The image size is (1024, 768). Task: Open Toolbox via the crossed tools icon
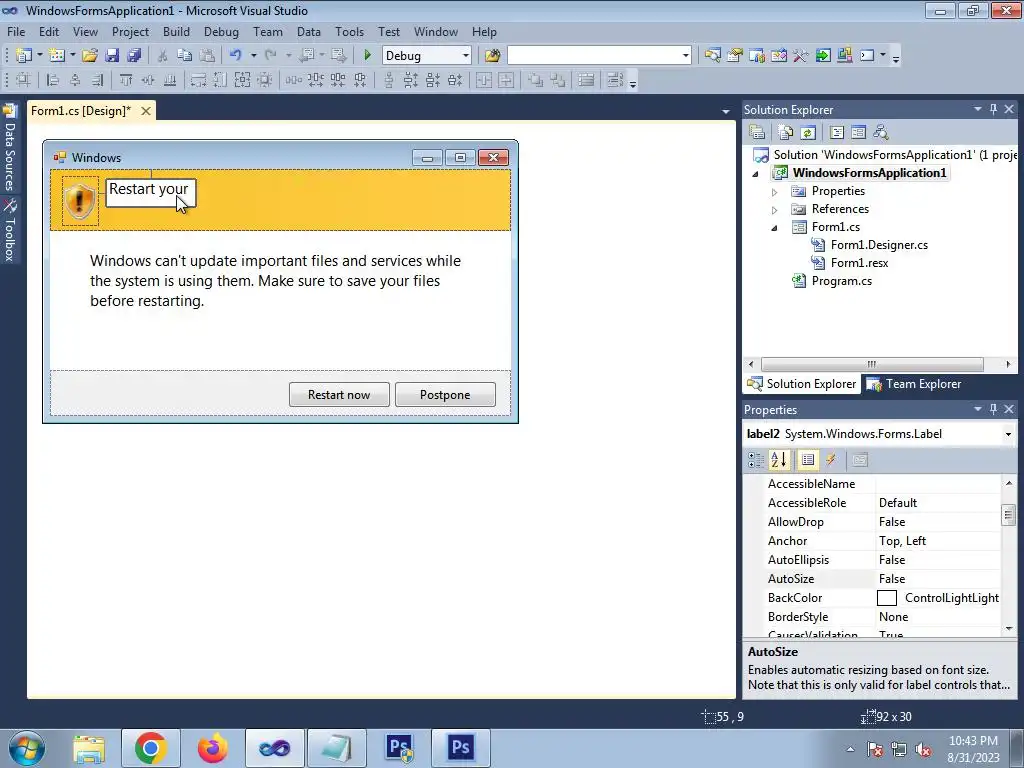pyautogui.click(x=801, y=56)
